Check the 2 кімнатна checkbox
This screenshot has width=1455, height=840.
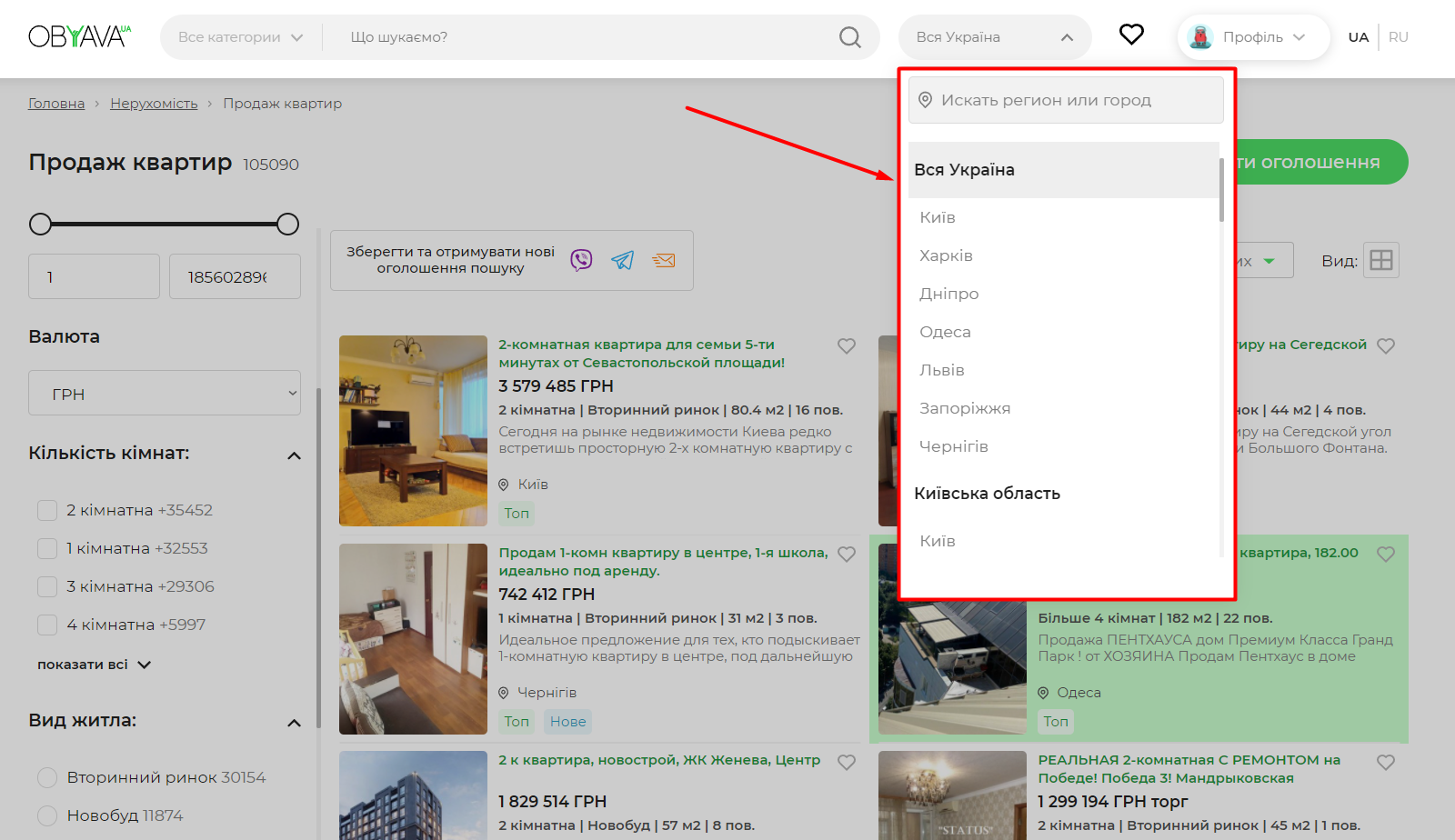pyautogui.click(x=47, y=510)
